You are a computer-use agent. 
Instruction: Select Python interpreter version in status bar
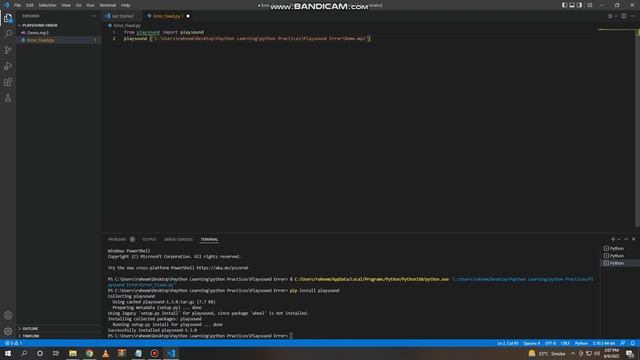604,343
